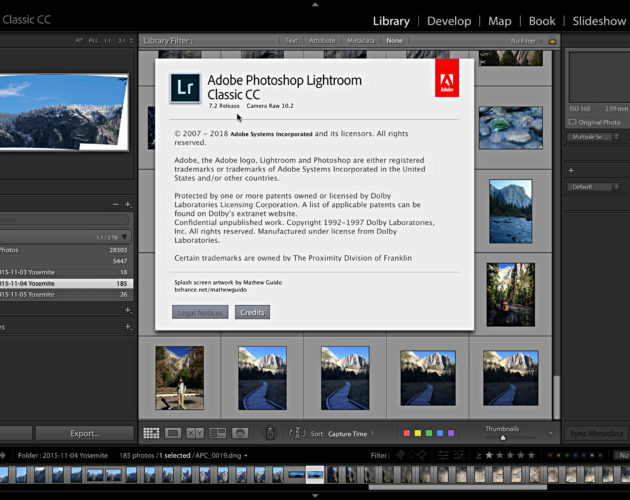
Task: Apply yellow color label from toolbar
Action: (x=417, y=433)
